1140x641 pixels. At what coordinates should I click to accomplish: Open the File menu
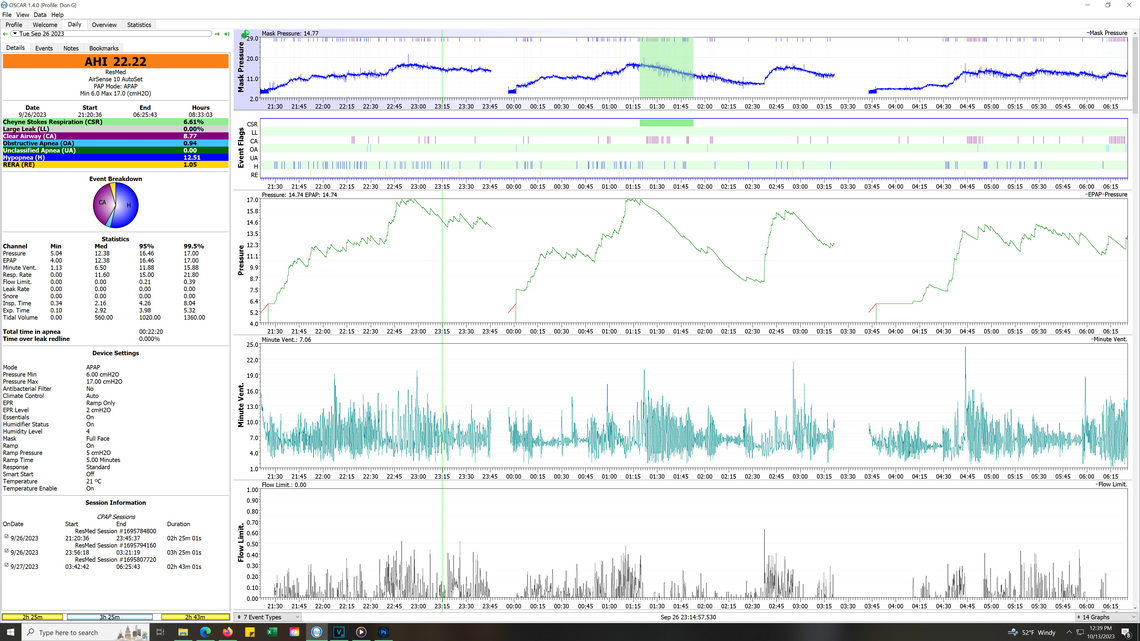[x=7, y=15]
